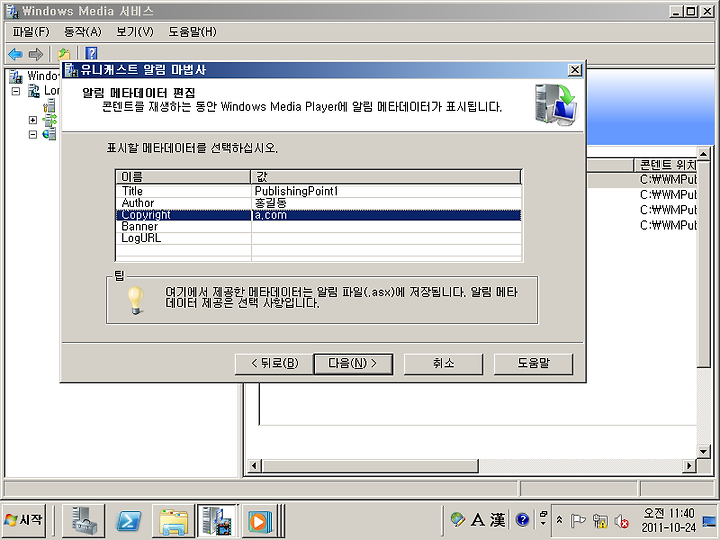This screenshot has height=540, width=720.
Task: Open Server Manager from the taskbar
Action: [x=84, y=521]
